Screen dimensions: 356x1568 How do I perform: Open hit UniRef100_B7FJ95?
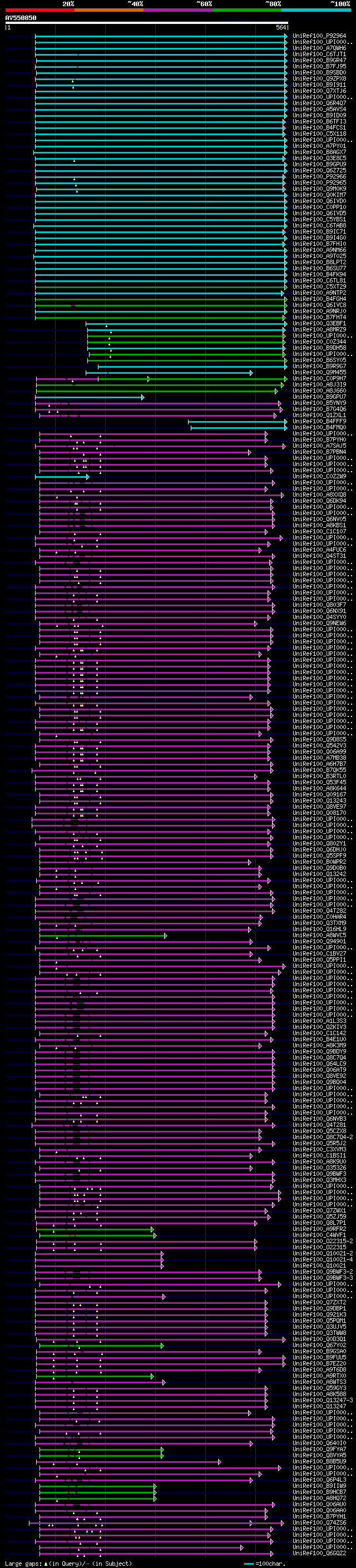point(319,66)
